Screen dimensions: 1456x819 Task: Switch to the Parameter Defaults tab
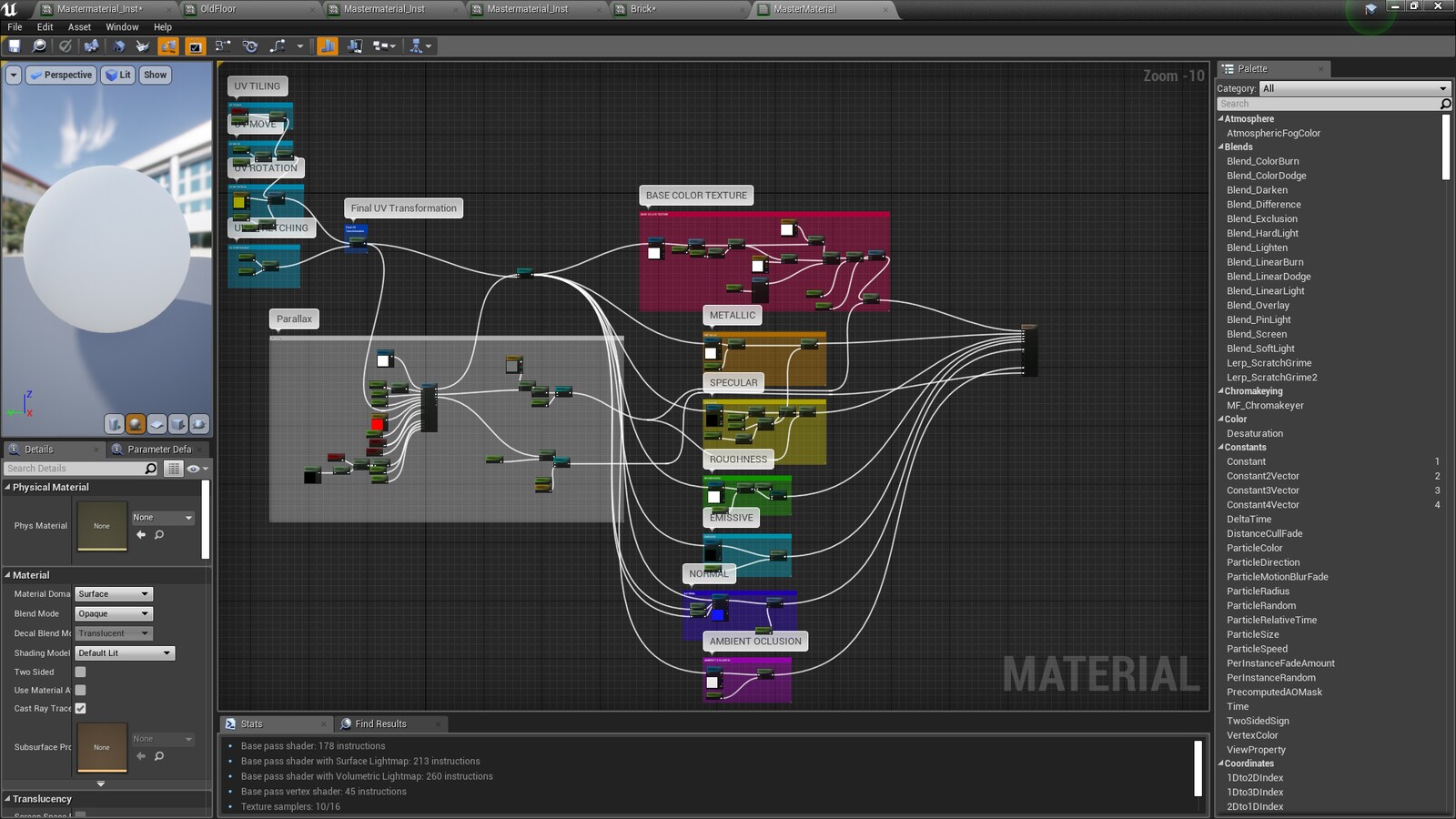click(157, 449)
